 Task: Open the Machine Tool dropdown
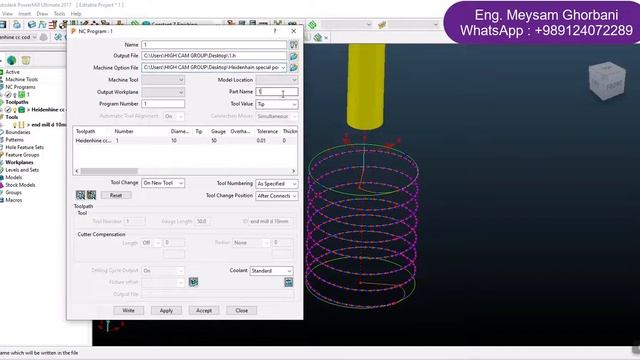(x=163, y=80)
